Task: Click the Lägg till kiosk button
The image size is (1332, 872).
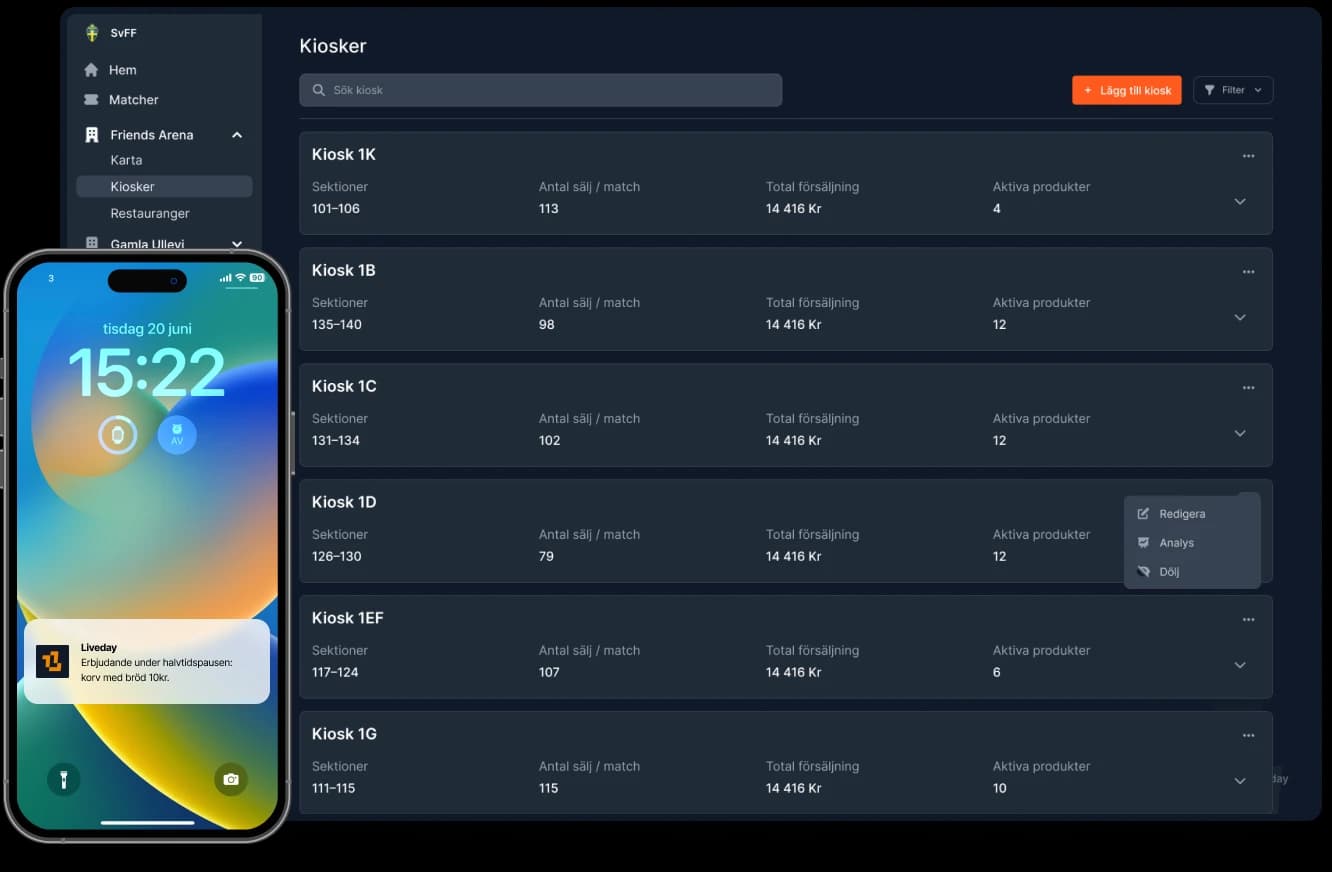Action: click(1127, 90)
